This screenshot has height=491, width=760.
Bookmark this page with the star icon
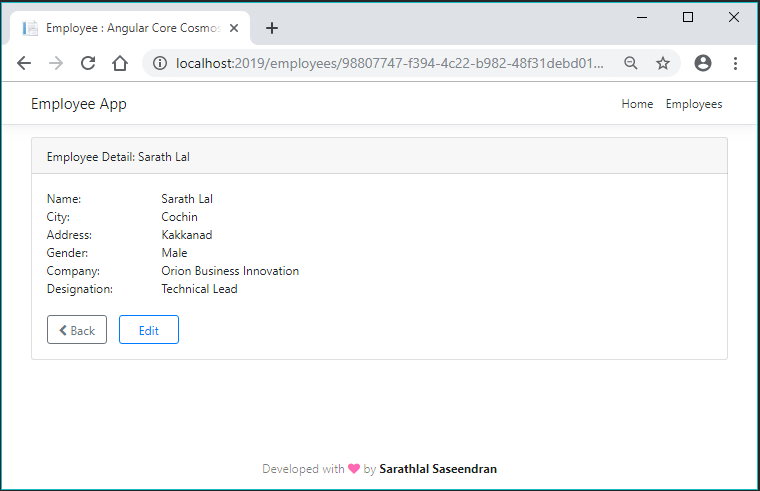663,63
